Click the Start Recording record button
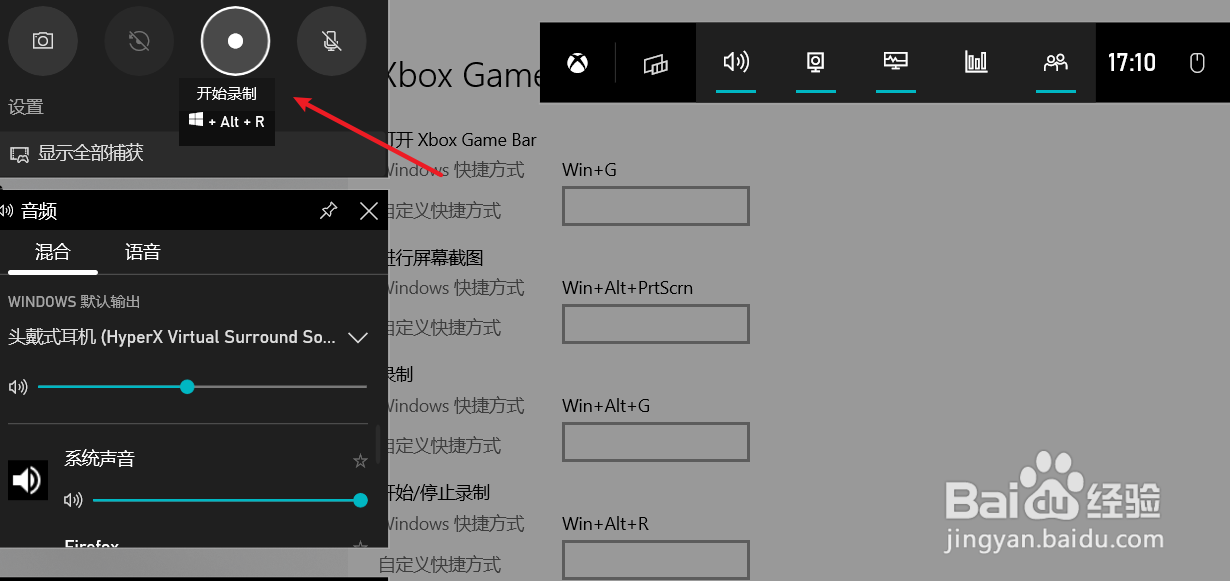The image size is (1230, 581). click(234, 41)
